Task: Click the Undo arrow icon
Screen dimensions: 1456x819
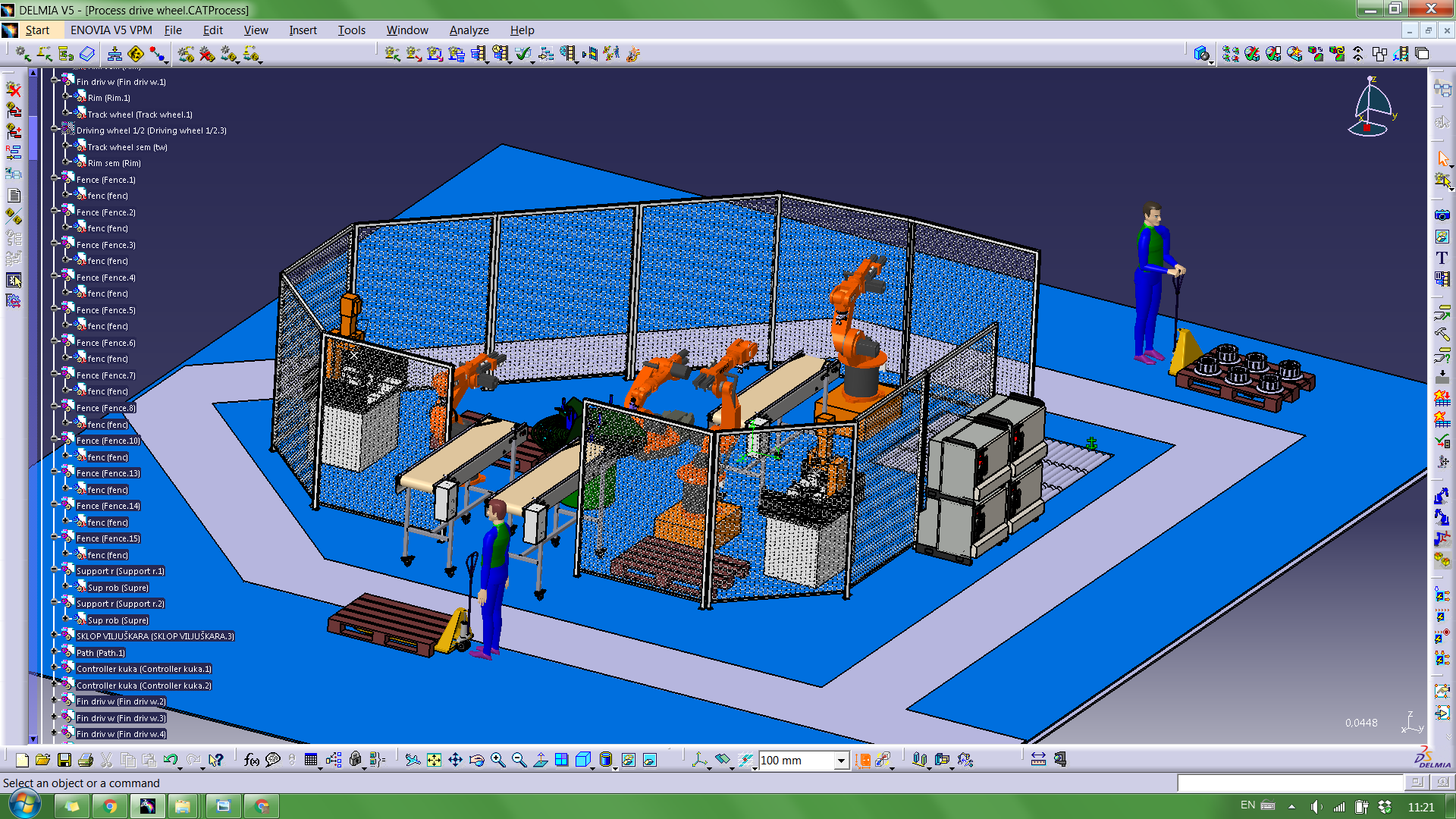Action: click(171, 760)
